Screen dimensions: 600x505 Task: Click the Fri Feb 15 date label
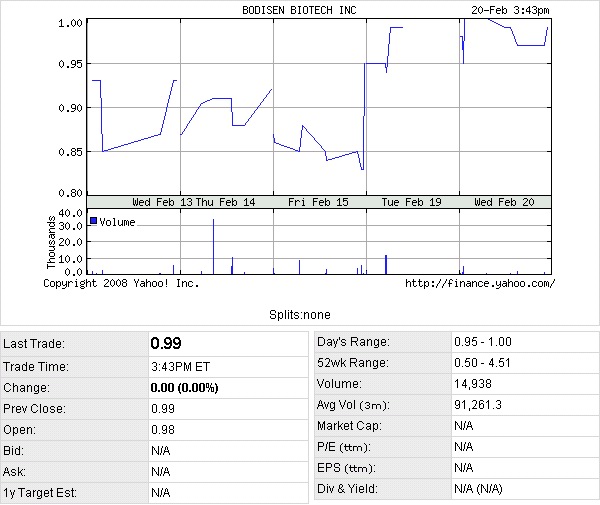coord(318,202)
